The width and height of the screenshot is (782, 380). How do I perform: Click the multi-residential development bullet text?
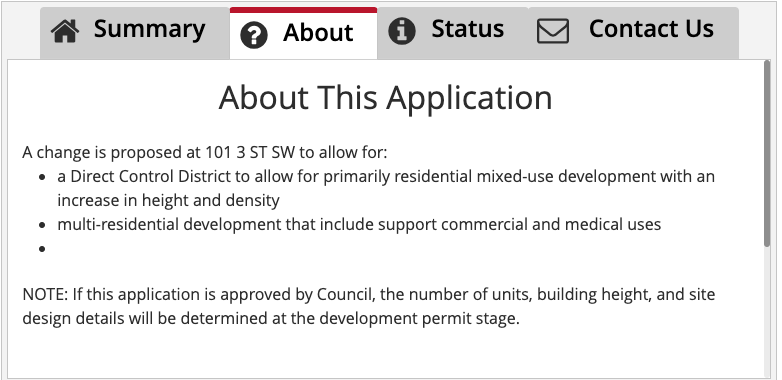[359, 224]
